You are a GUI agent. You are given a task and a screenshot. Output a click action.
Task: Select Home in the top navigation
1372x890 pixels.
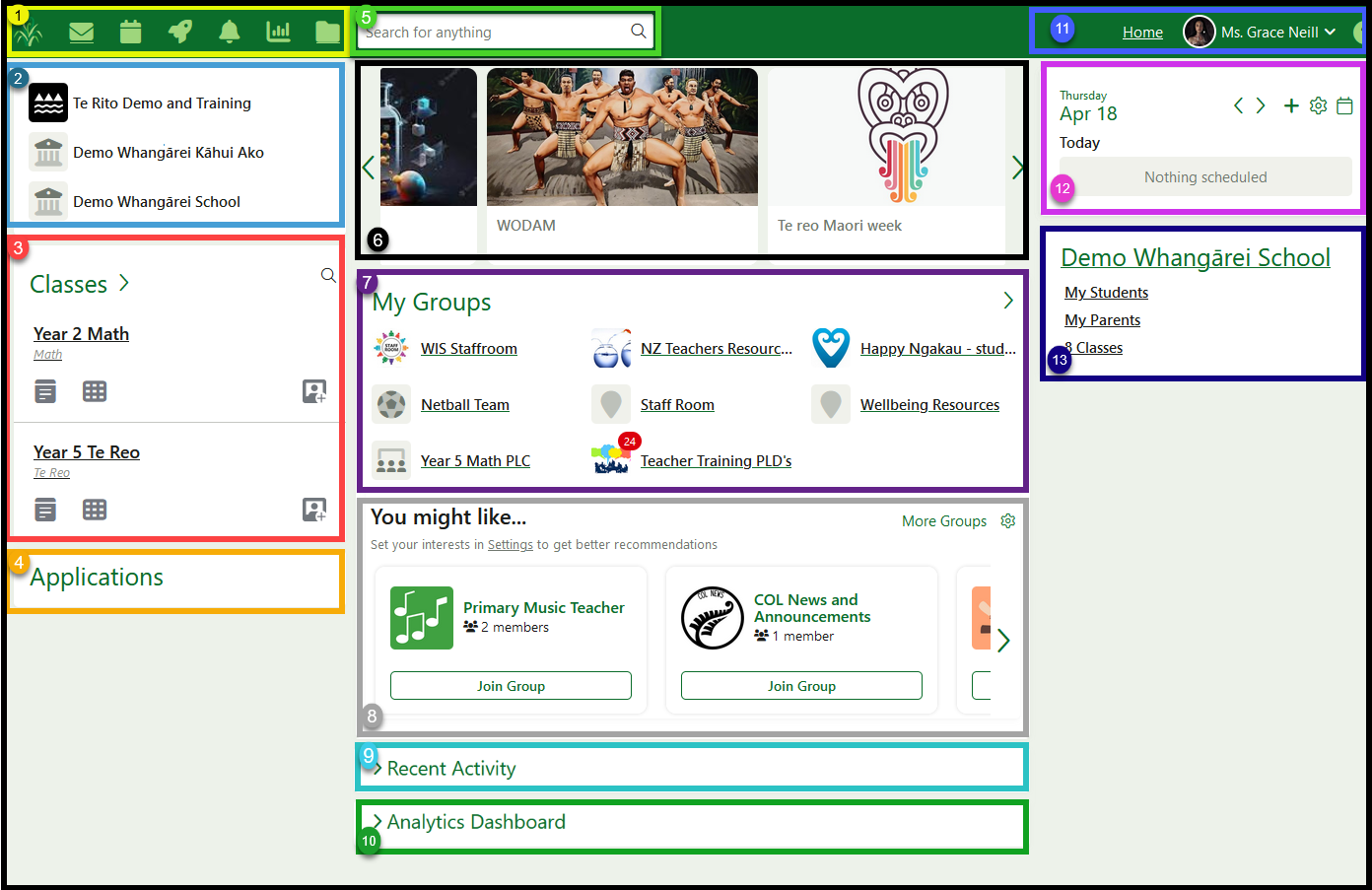pos(1142,32)
